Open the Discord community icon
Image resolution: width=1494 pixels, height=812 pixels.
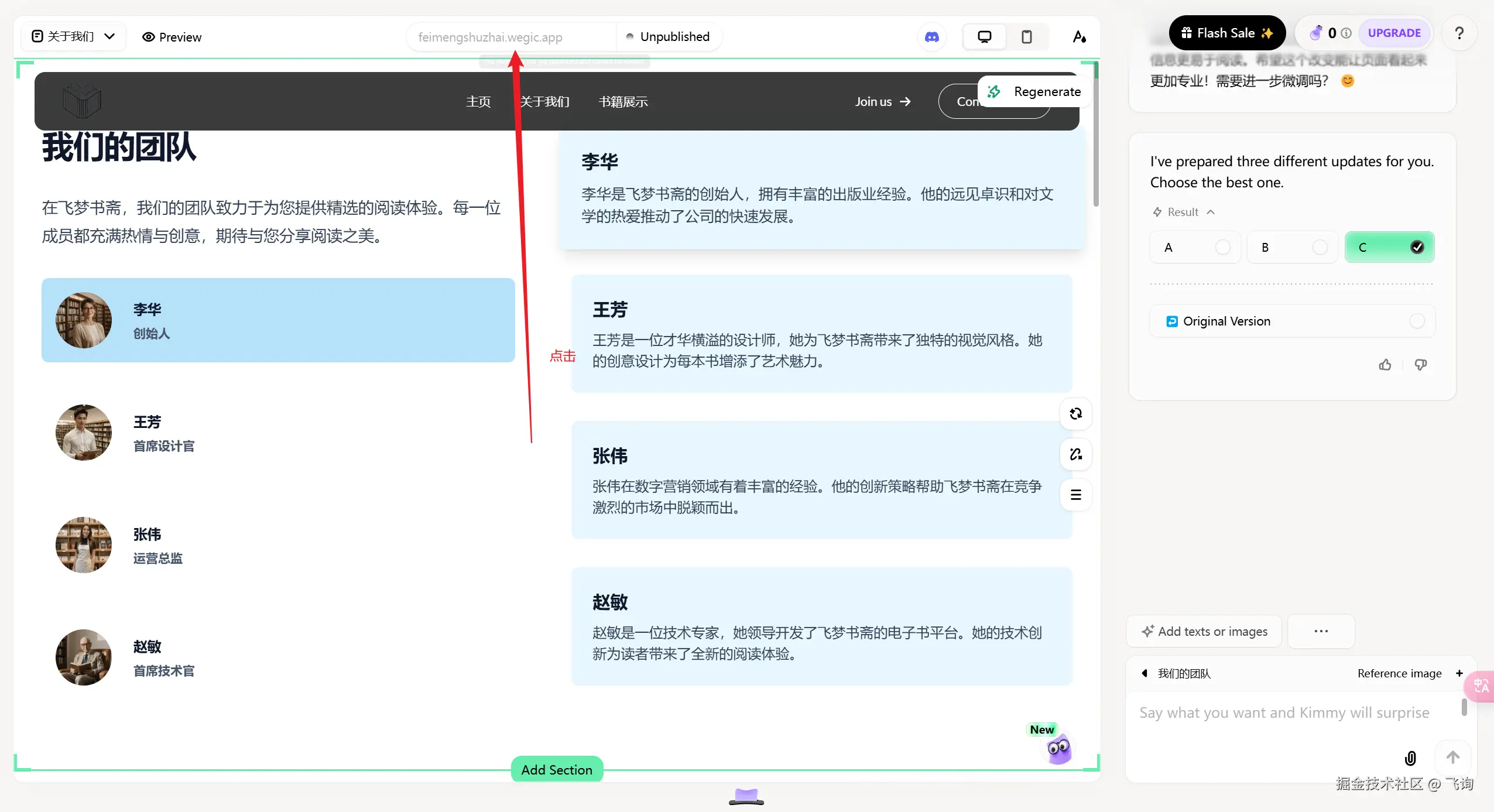(x=931, y=37)
